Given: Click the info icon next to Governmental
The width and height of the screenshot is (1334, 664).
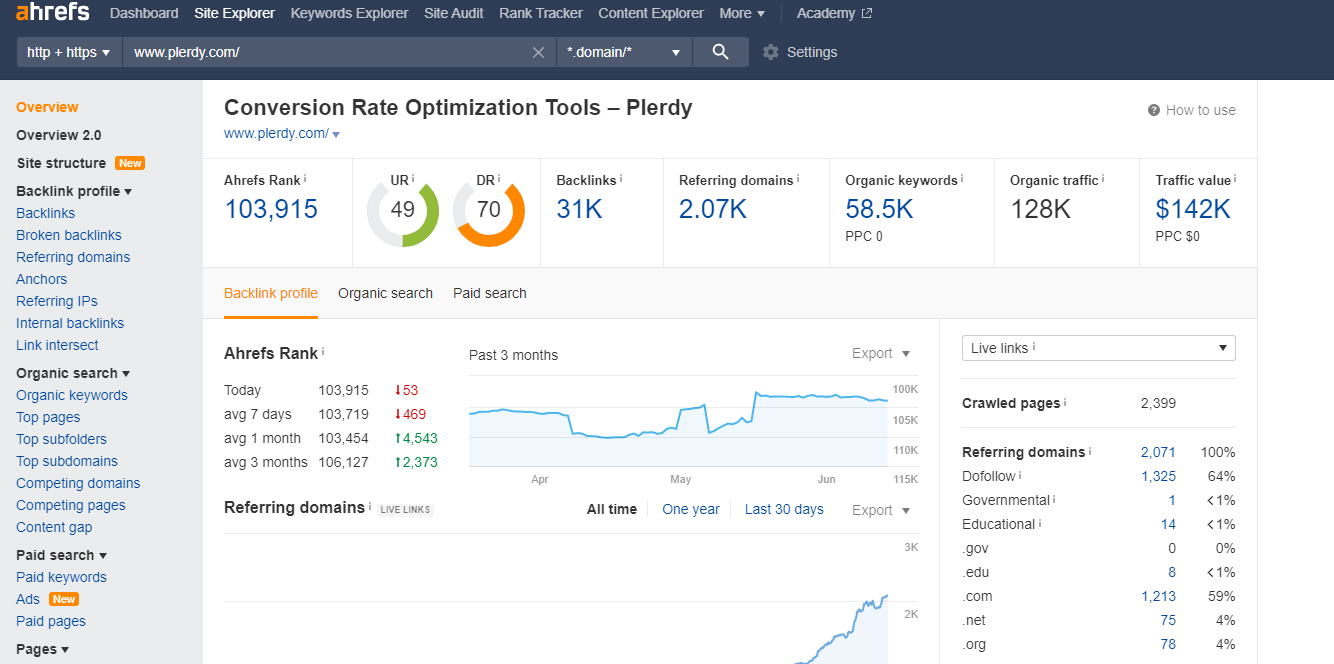Looking at the screenshot, I should (x=1055, y=499).
